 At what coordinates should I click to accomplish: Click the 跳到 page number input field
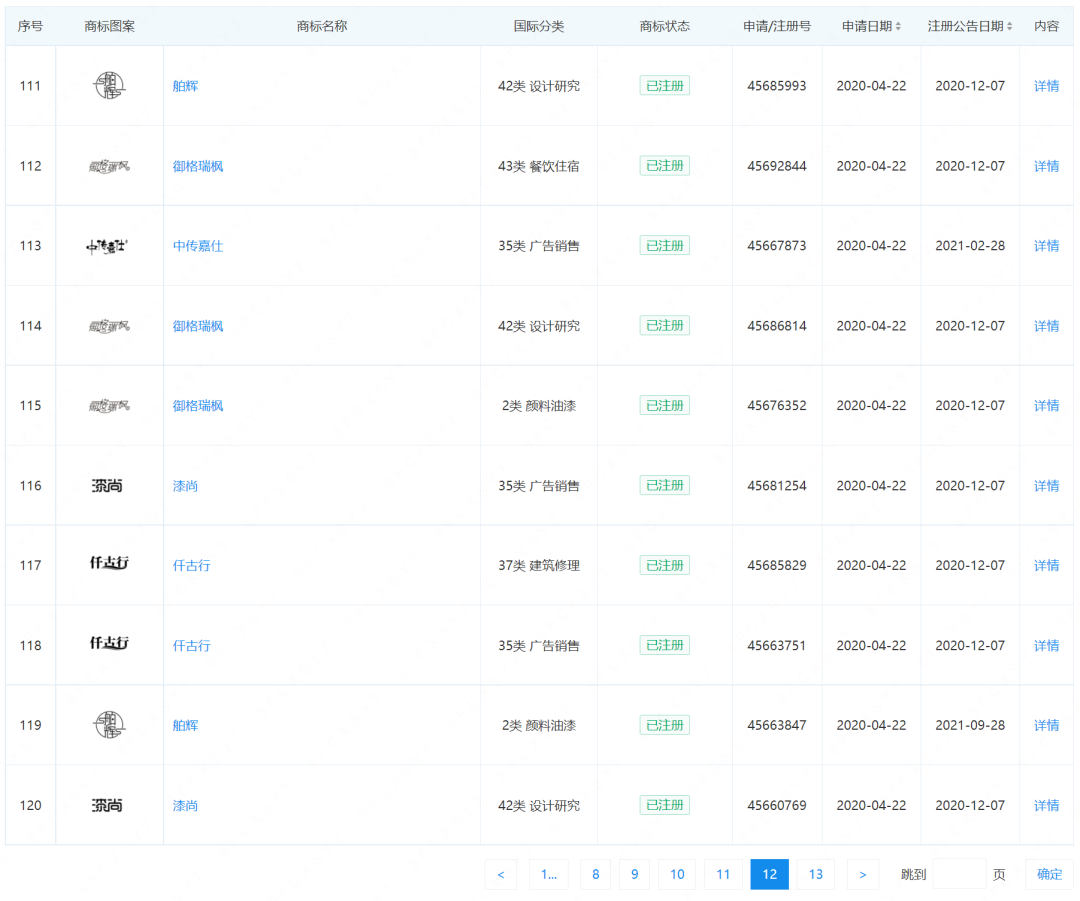(959, 875)
